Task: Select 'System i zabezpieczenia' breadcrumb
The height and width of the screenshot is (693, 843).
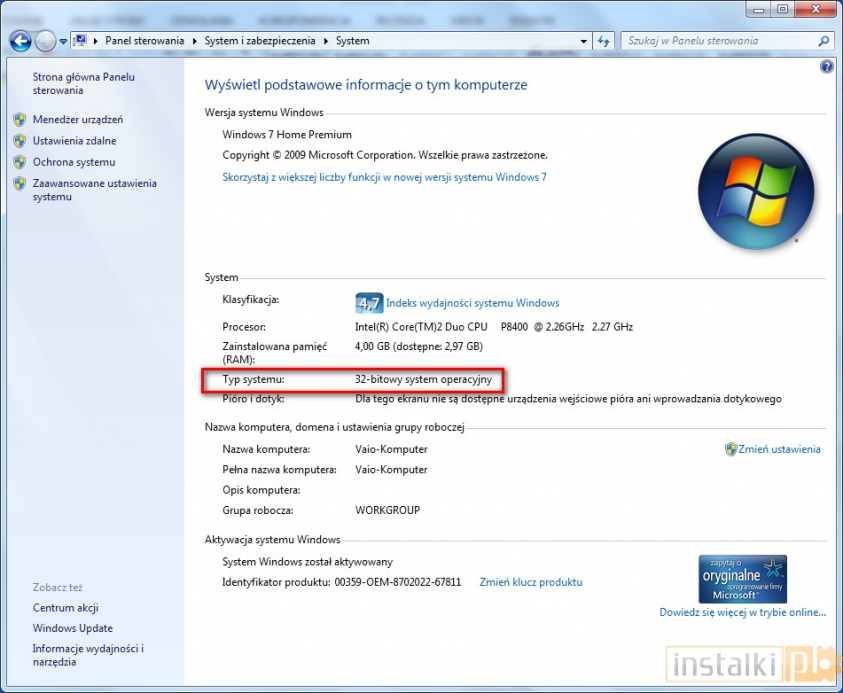Action: point(258,41)
